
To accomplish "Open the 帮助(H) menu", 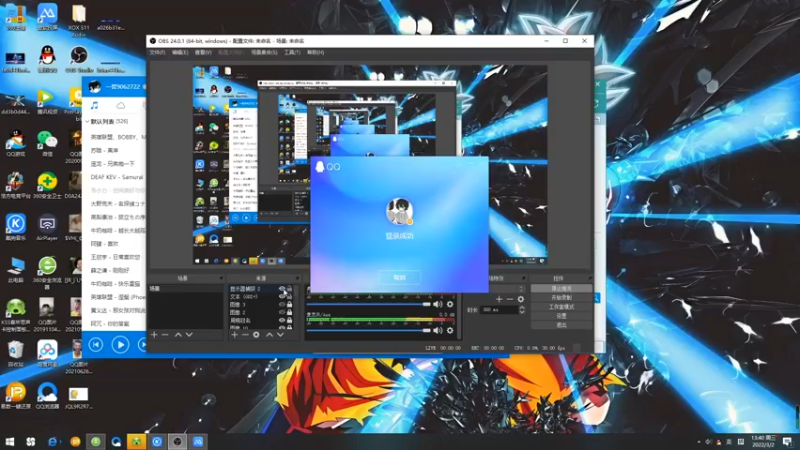I will point(315,53).
